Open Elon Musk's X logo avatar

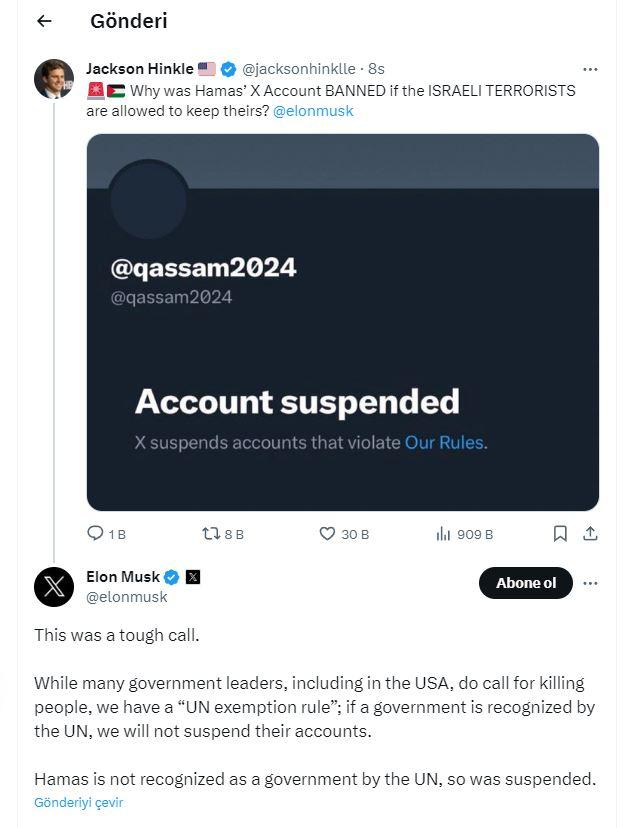[53, 587]
